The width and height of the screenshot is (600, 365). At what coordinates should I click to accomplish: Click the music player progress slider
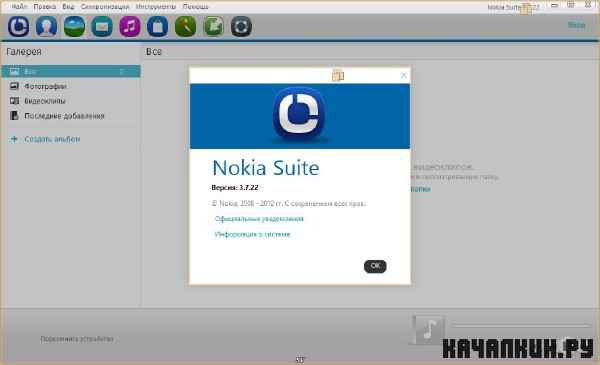pyautogui.click(x=520, y=325)
